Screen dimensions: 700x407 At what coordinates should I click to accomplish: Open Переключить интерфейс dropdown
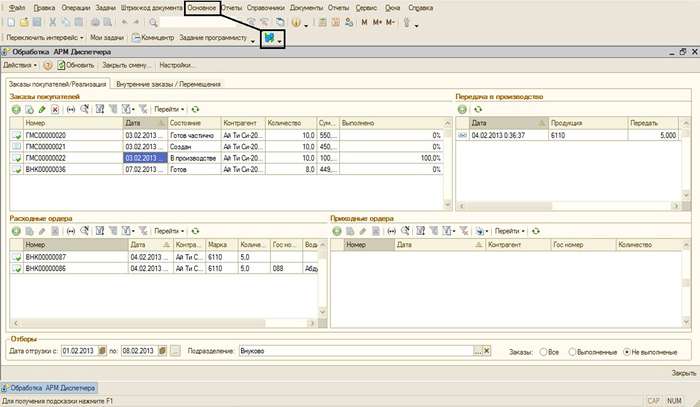pos(45,38)
